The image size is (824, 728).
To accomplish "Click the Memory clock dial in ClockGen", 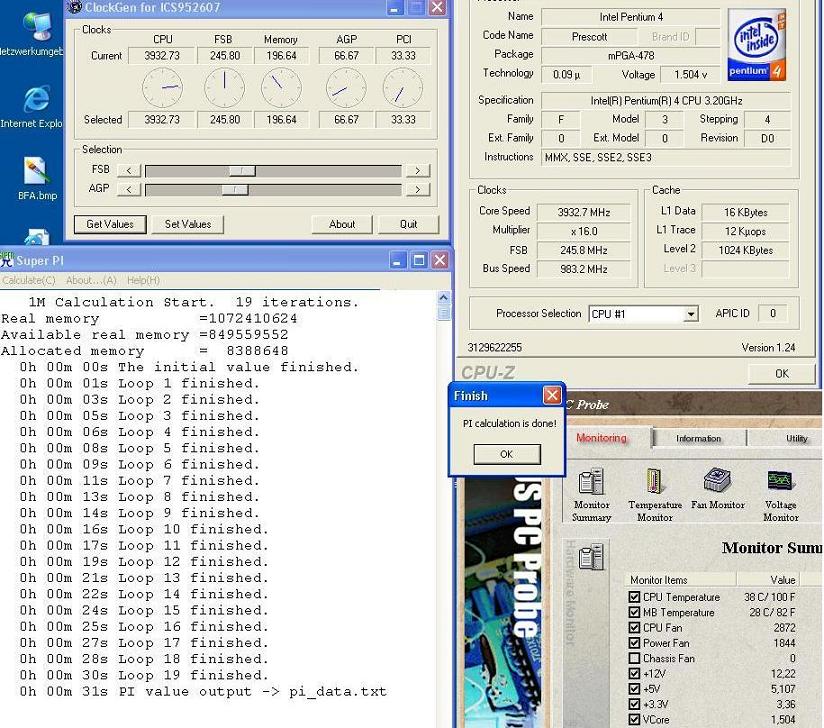I will 281,88.
